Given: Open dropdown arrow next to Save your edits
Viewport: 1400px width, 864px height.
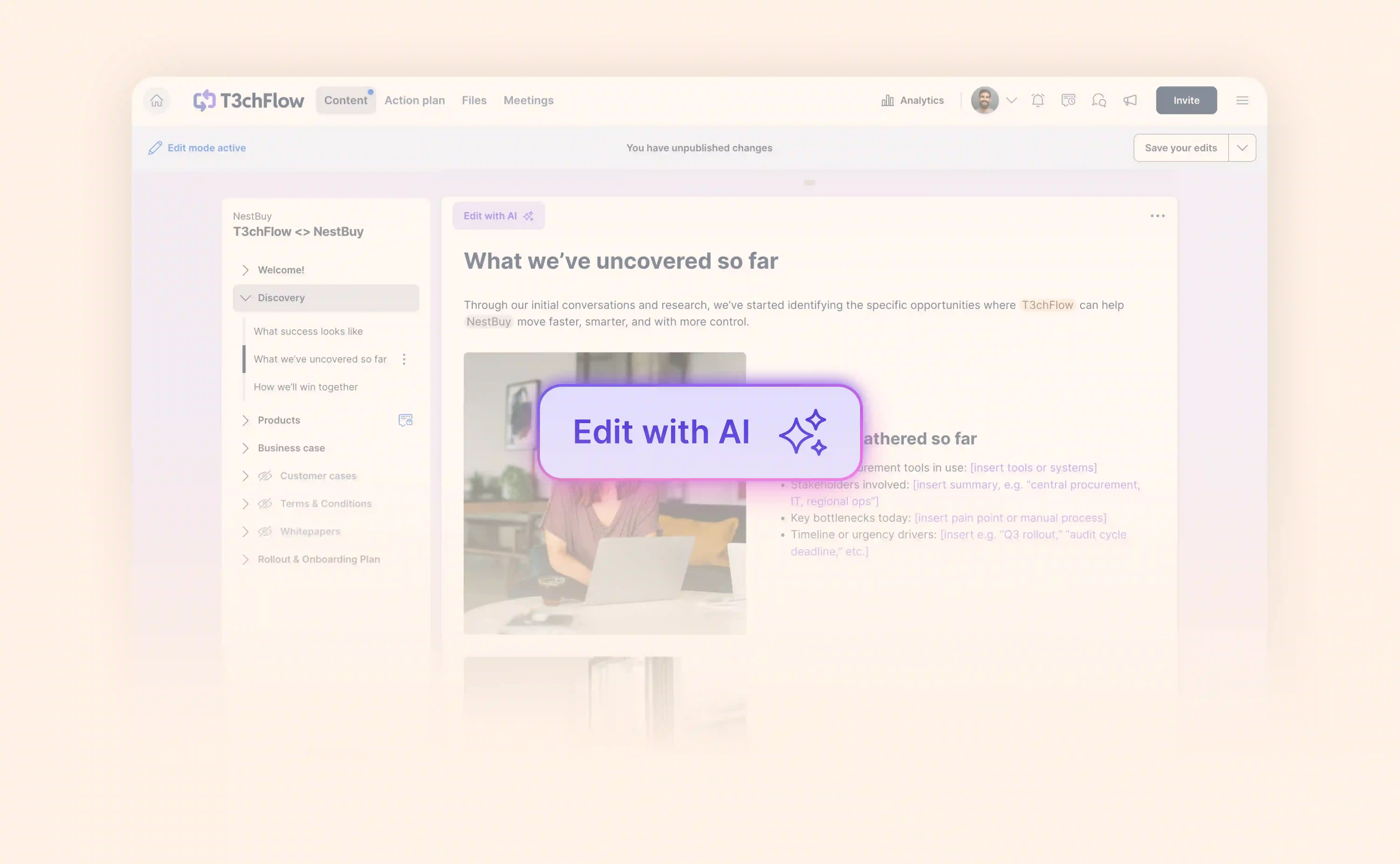Looking at the screenshot, I should point(1242,148).
